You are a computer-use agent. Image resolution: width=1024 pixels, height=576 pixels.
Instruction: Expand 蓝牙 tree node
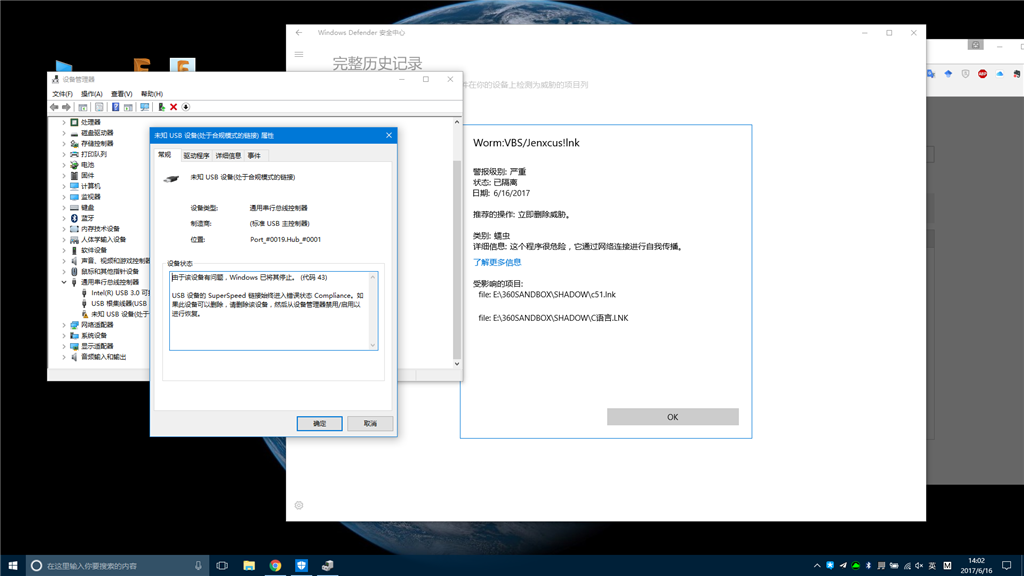click(64, 218)
